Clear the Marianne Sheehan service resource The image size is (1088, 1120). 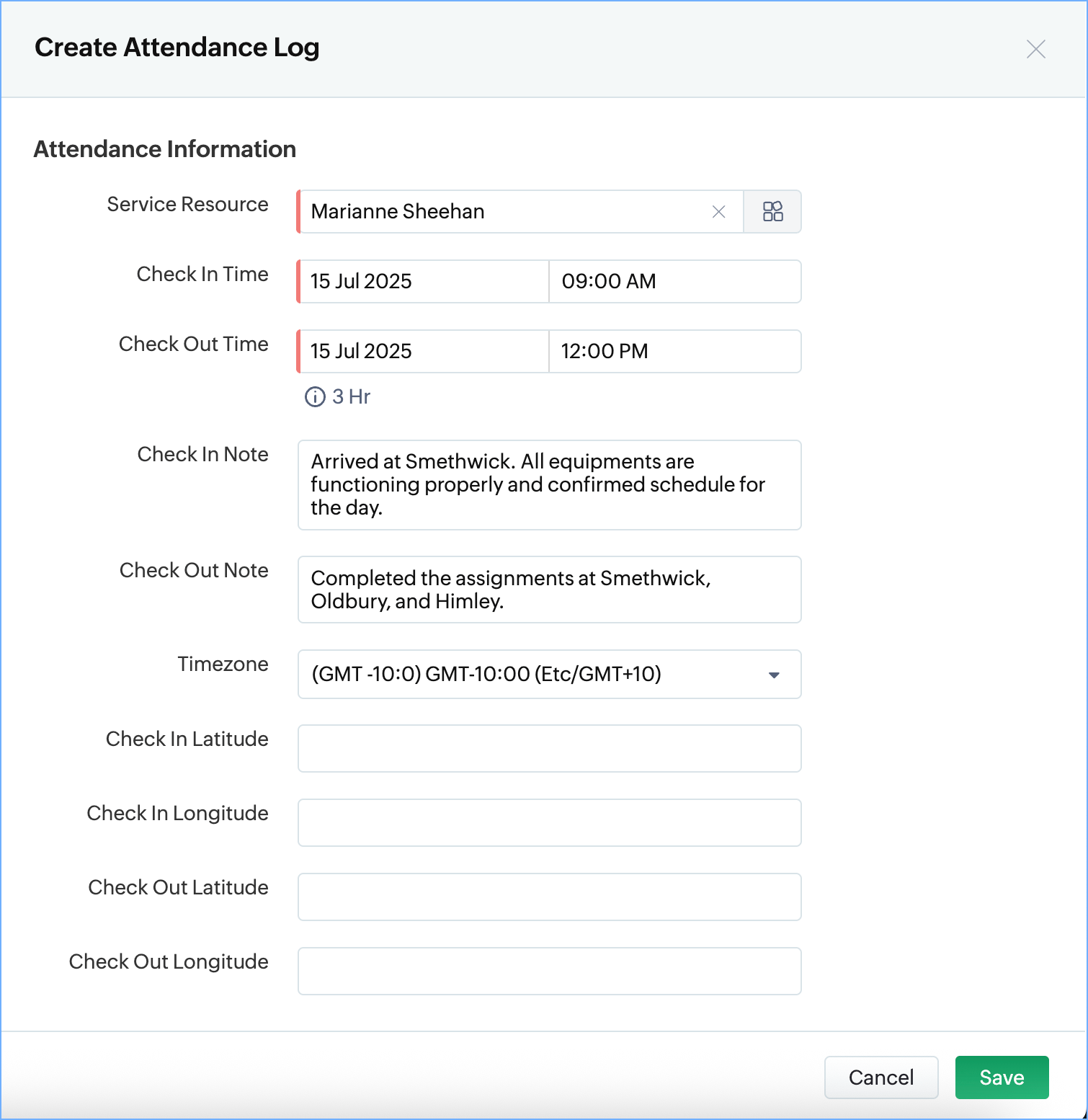pos(718,212)
